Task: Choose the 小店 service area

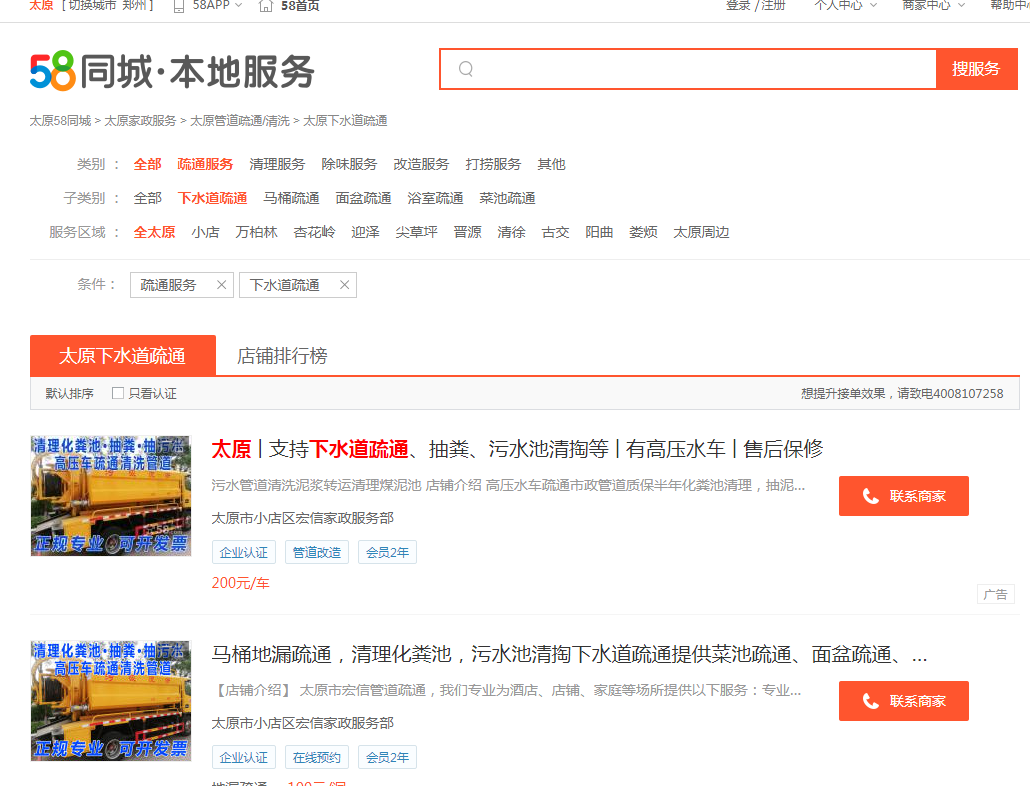Action: 206,232
